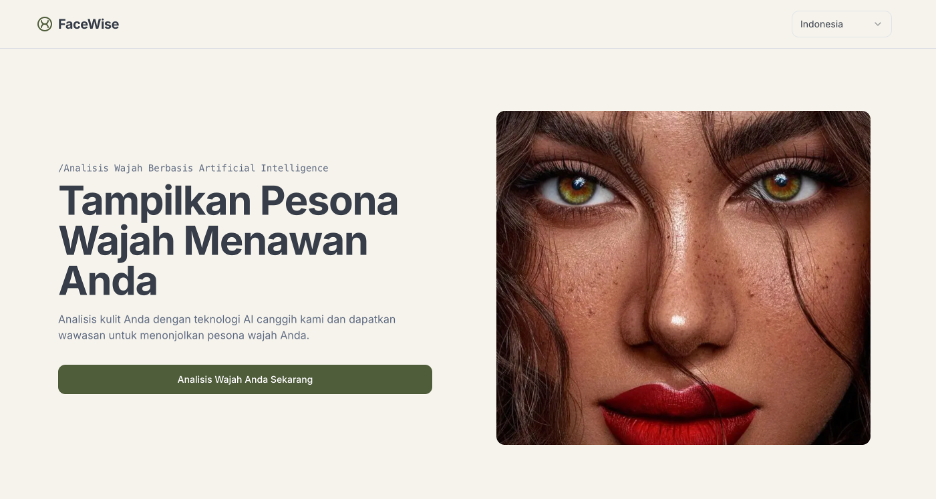Click the hero face portrait image
This screenshot has height=500, width=936.
683,277
